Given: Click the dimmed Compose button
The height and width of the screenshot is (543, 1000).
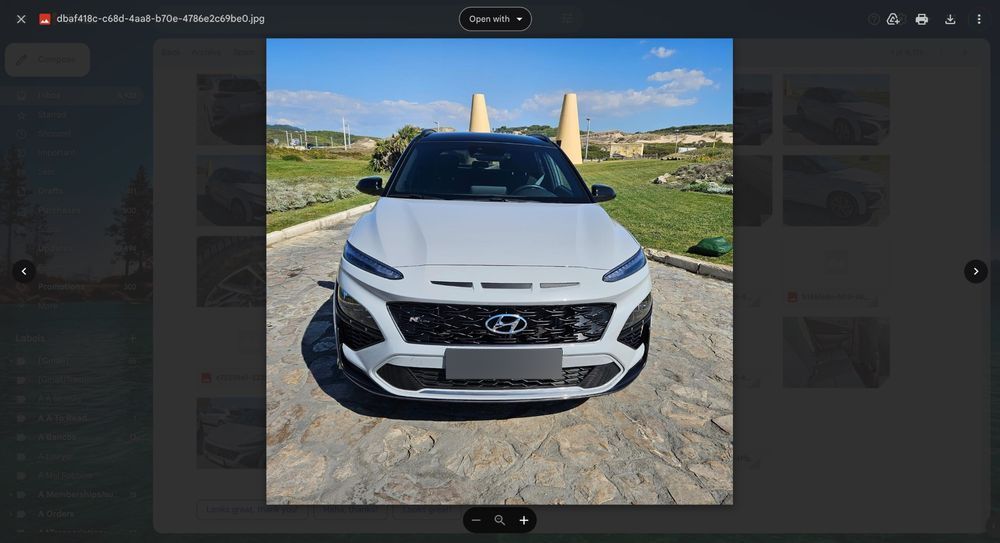Looking at the screenshot, I should pos(47,60).
